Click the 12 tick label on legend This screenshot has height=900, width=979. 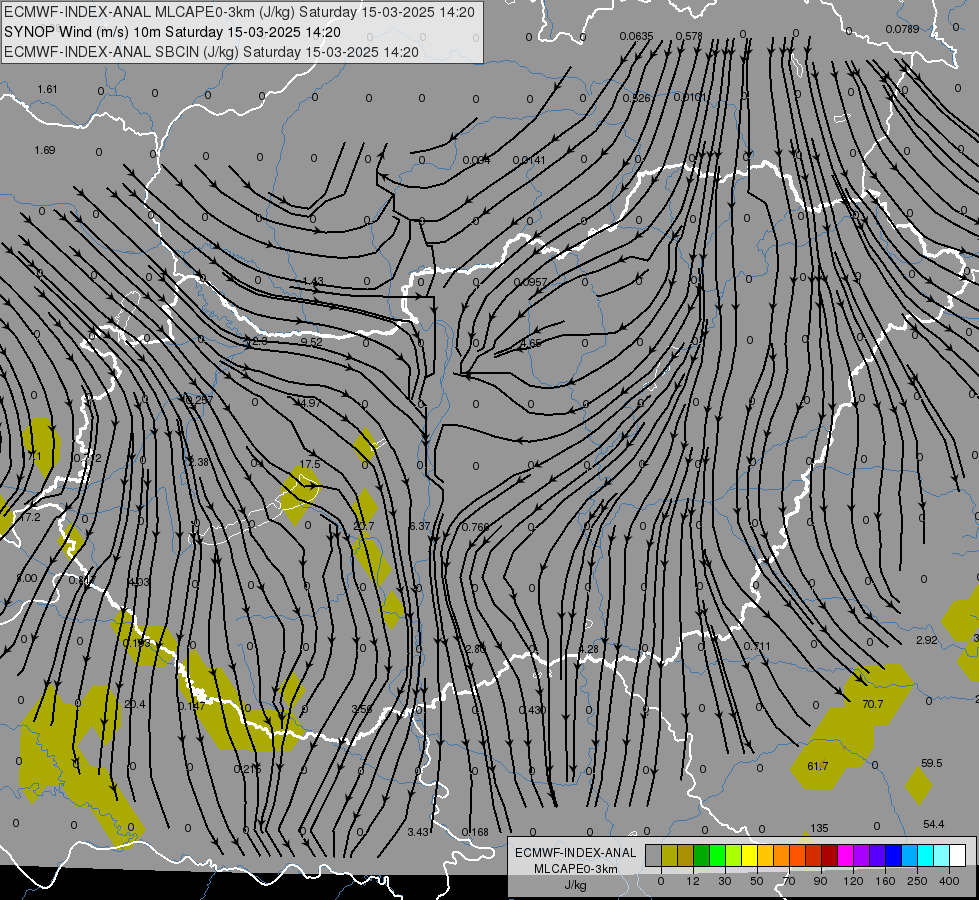(692, 881)
